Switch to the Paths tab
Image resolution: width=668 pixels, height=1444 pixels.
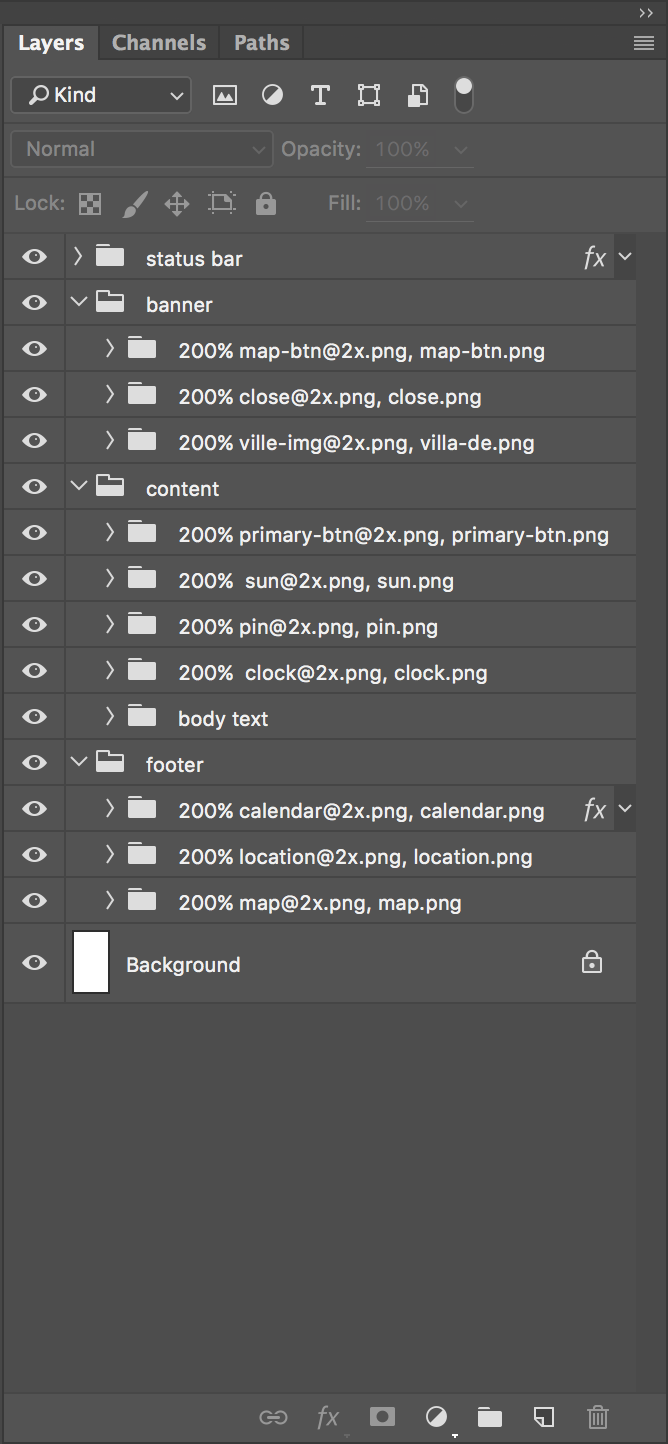(261, 43)
